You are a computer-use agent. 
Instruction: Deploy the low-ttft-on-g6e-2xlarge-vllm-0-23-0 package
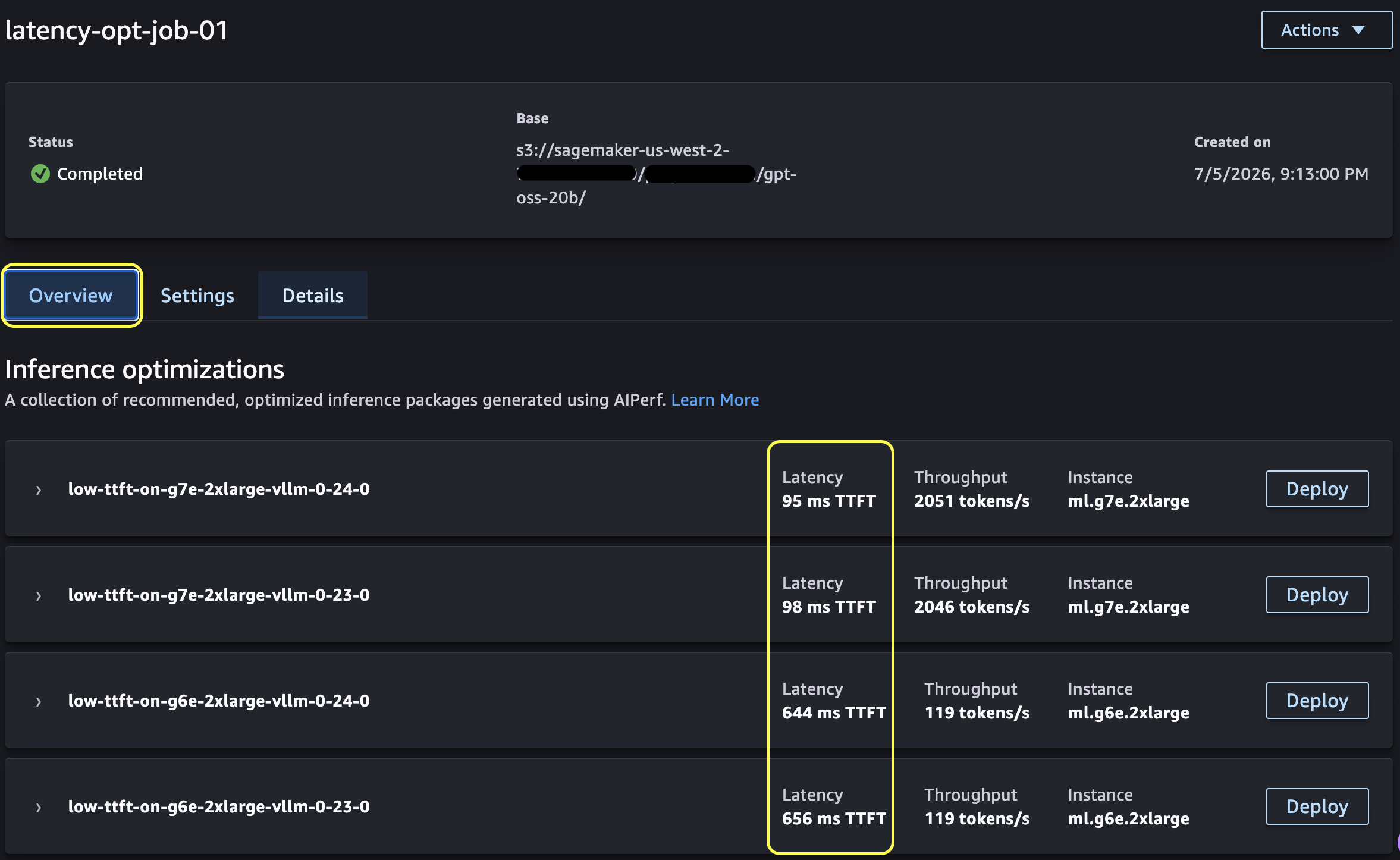tap(1317, 806)
